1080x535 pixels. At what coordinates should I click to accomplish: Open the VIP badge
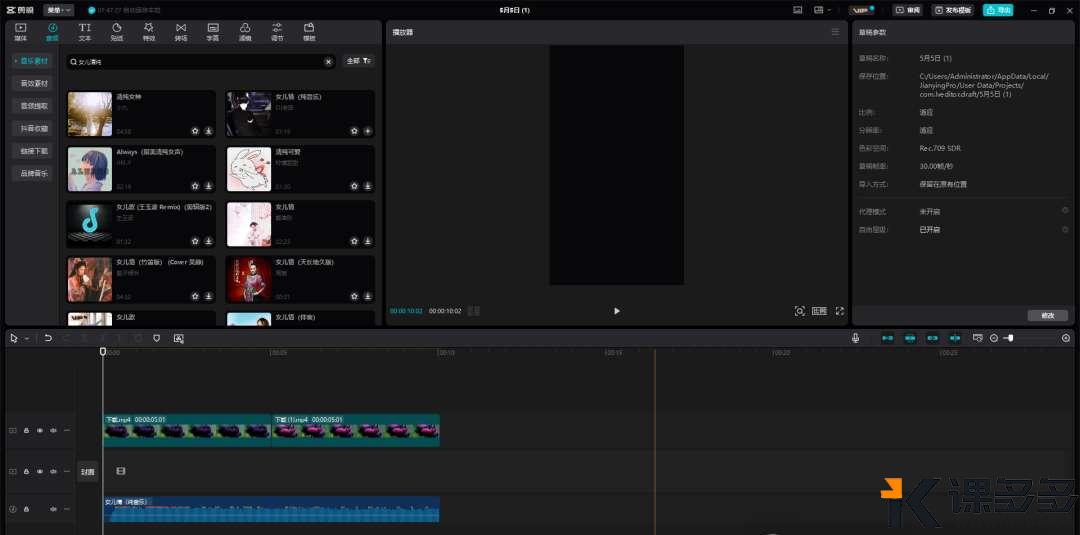click(x=862, y=10)
